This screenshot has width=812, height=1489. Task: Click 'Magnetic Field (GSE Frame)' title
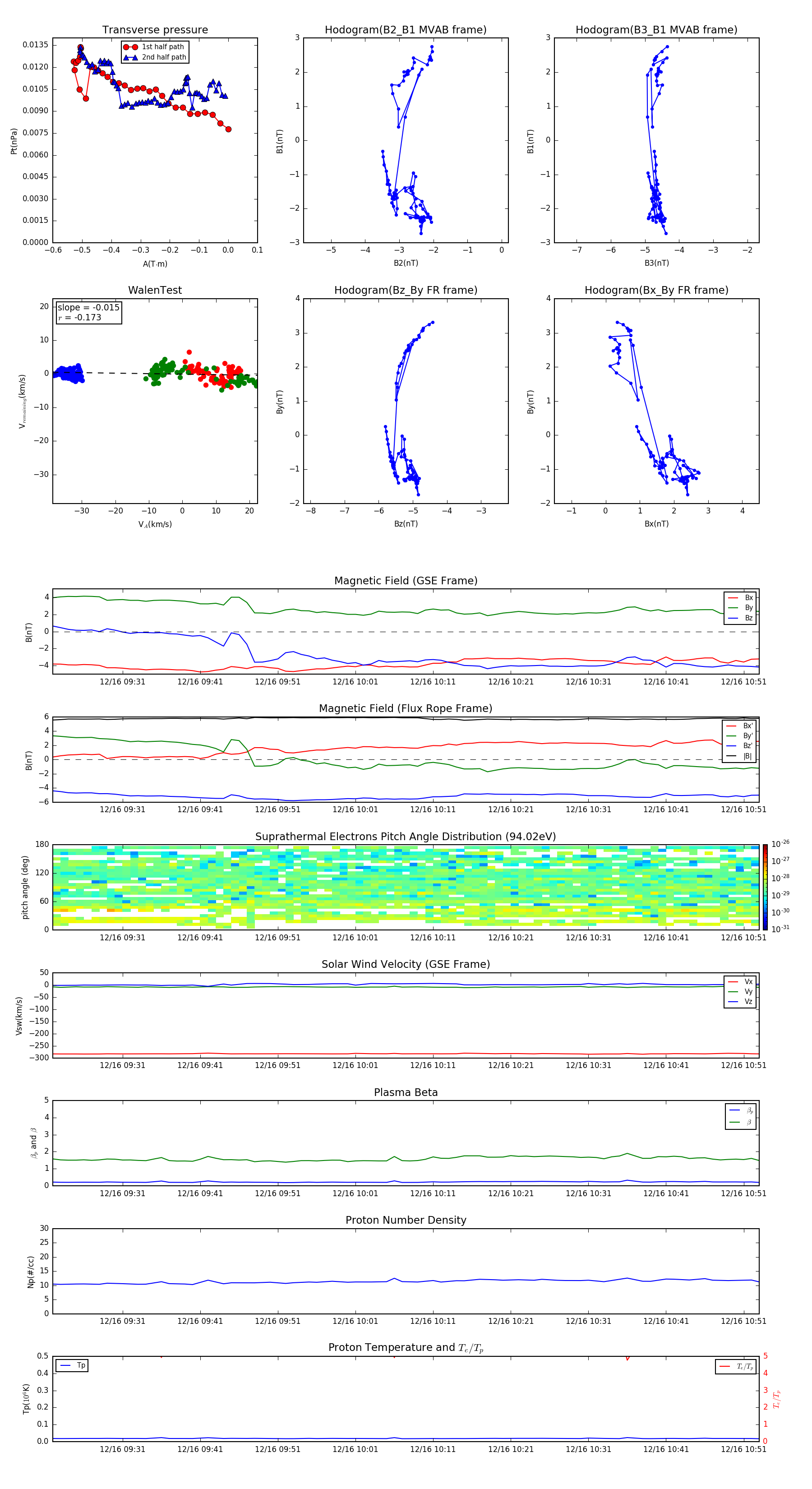click(406, 581)
